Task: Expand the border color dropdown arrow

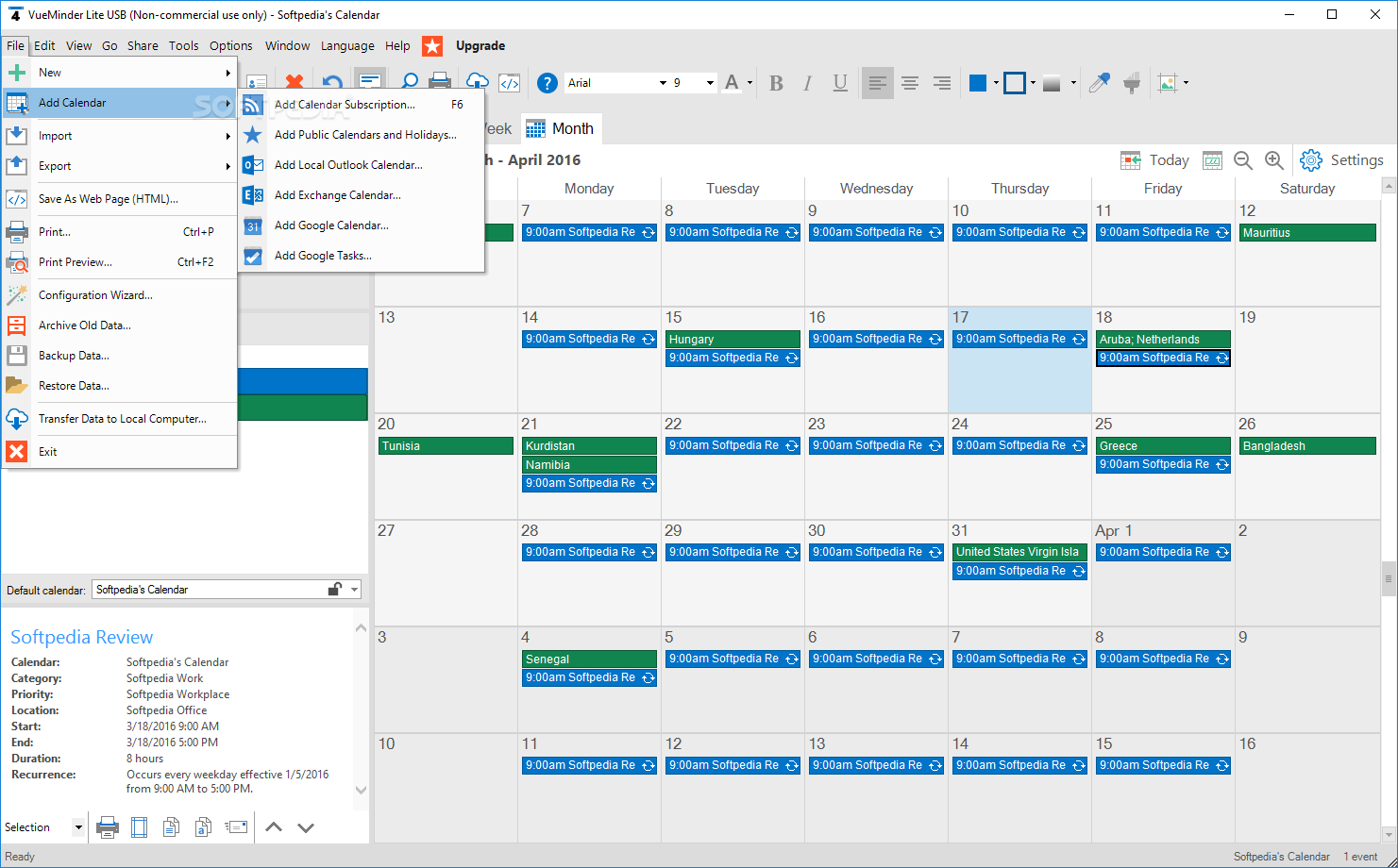Action: [x=1034, y=83]
